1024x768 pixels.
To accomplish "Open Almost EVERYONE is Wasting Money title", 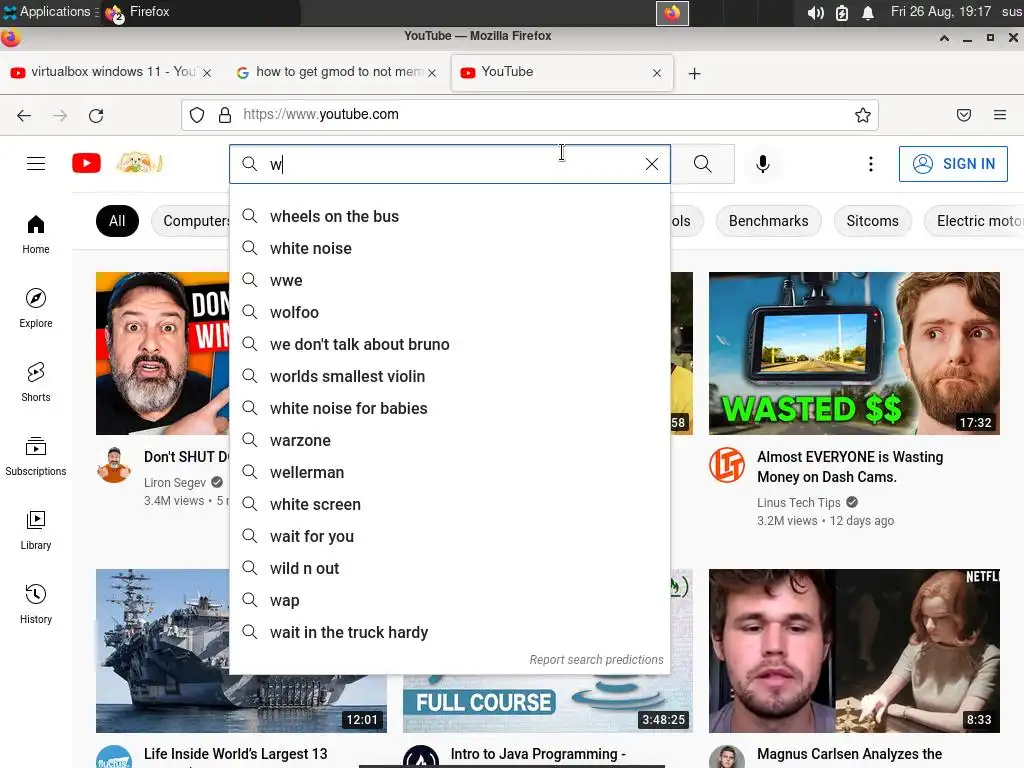I will pyautogui.click(x=850, y=467).
